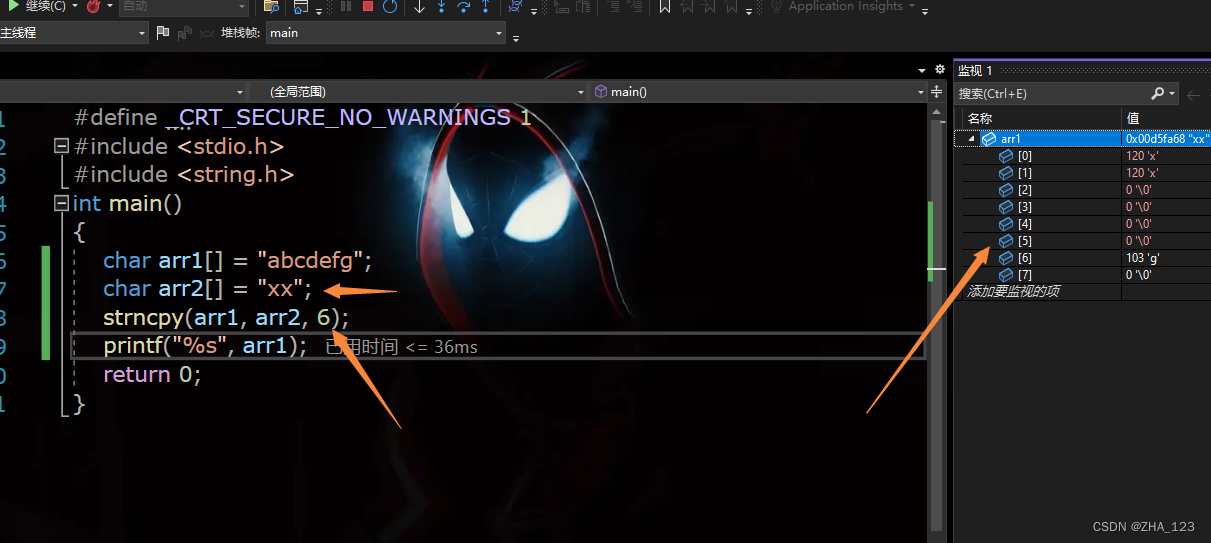Viewport: 1211px width, 543px height.
Task: Click the cube icon of the [7] row
Action: click(1006, 274)
